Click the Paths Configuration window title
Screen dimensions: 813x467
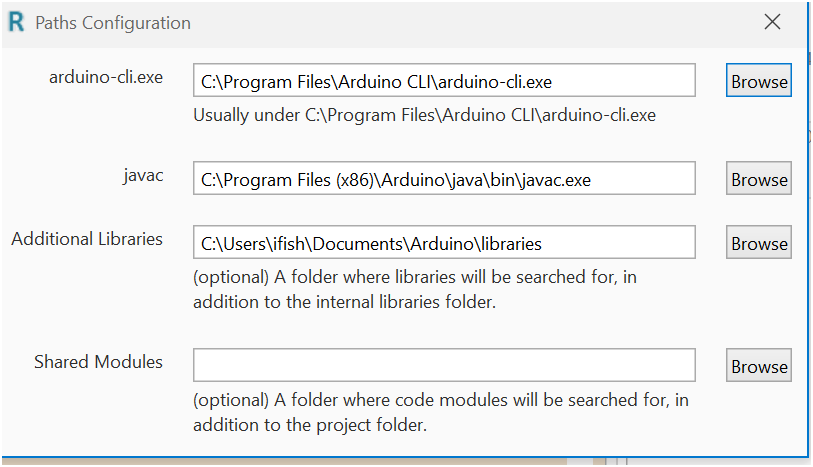tap(113, 22)
